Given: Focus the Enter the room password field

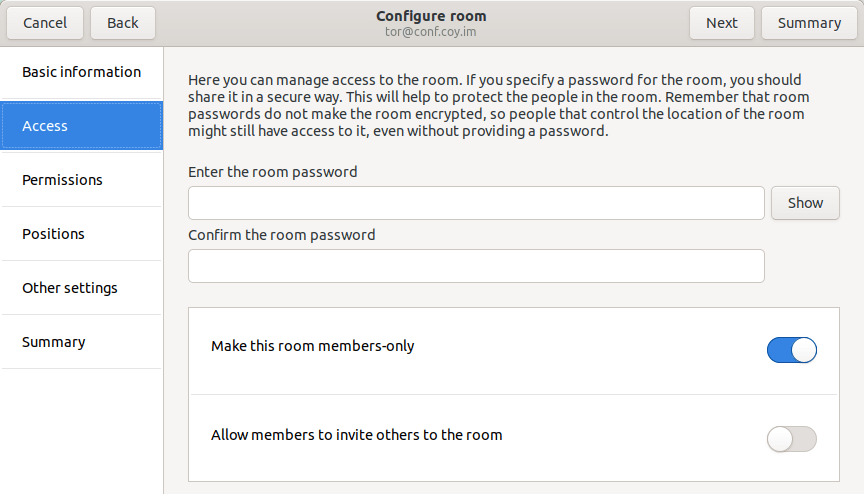Looking at the screenshot, I should [476, 203].
